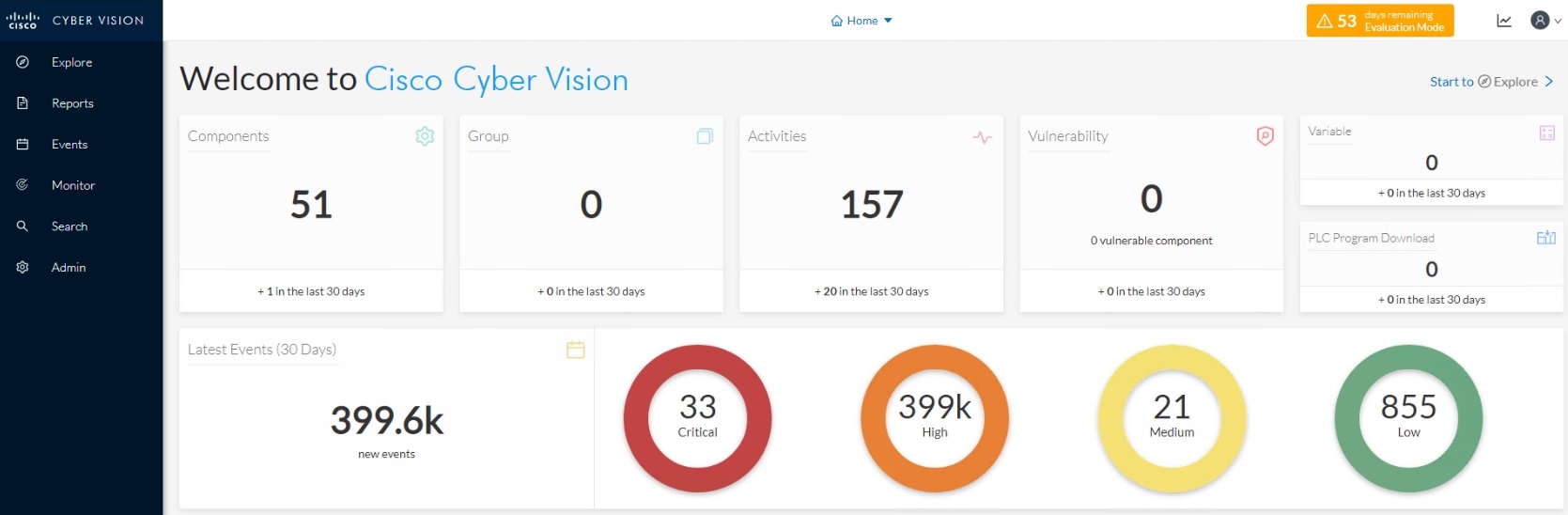Click the Variable card title
The image size is (1568, 515).
point(1329,132)
